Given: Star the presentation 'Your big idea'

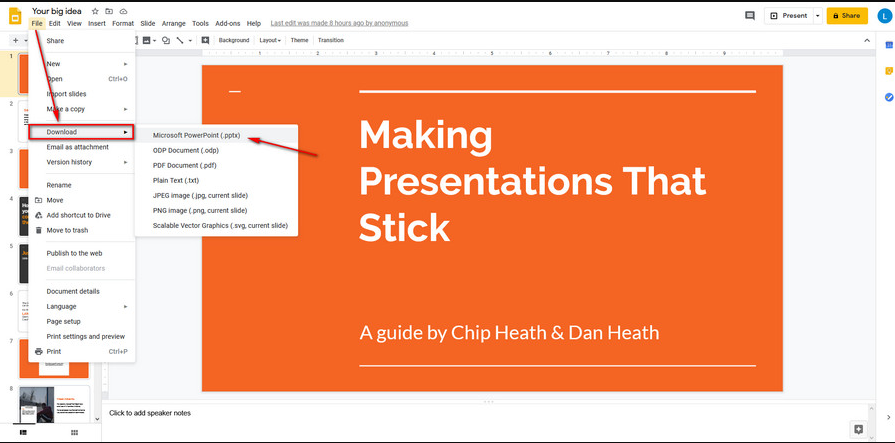Looking at the screenshot, I should click(95, 11).
